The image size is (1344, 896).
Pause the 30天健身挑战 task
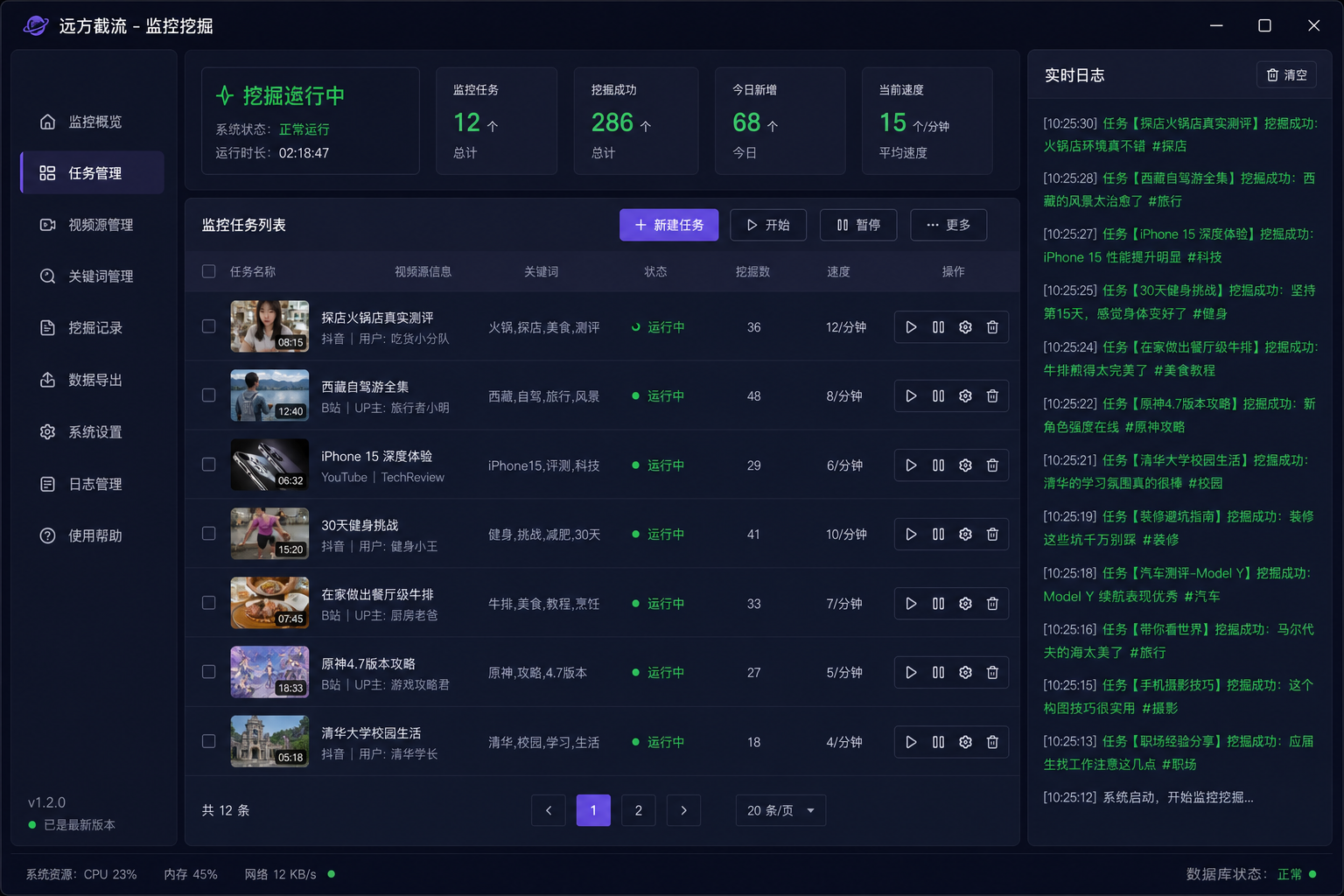938,535
